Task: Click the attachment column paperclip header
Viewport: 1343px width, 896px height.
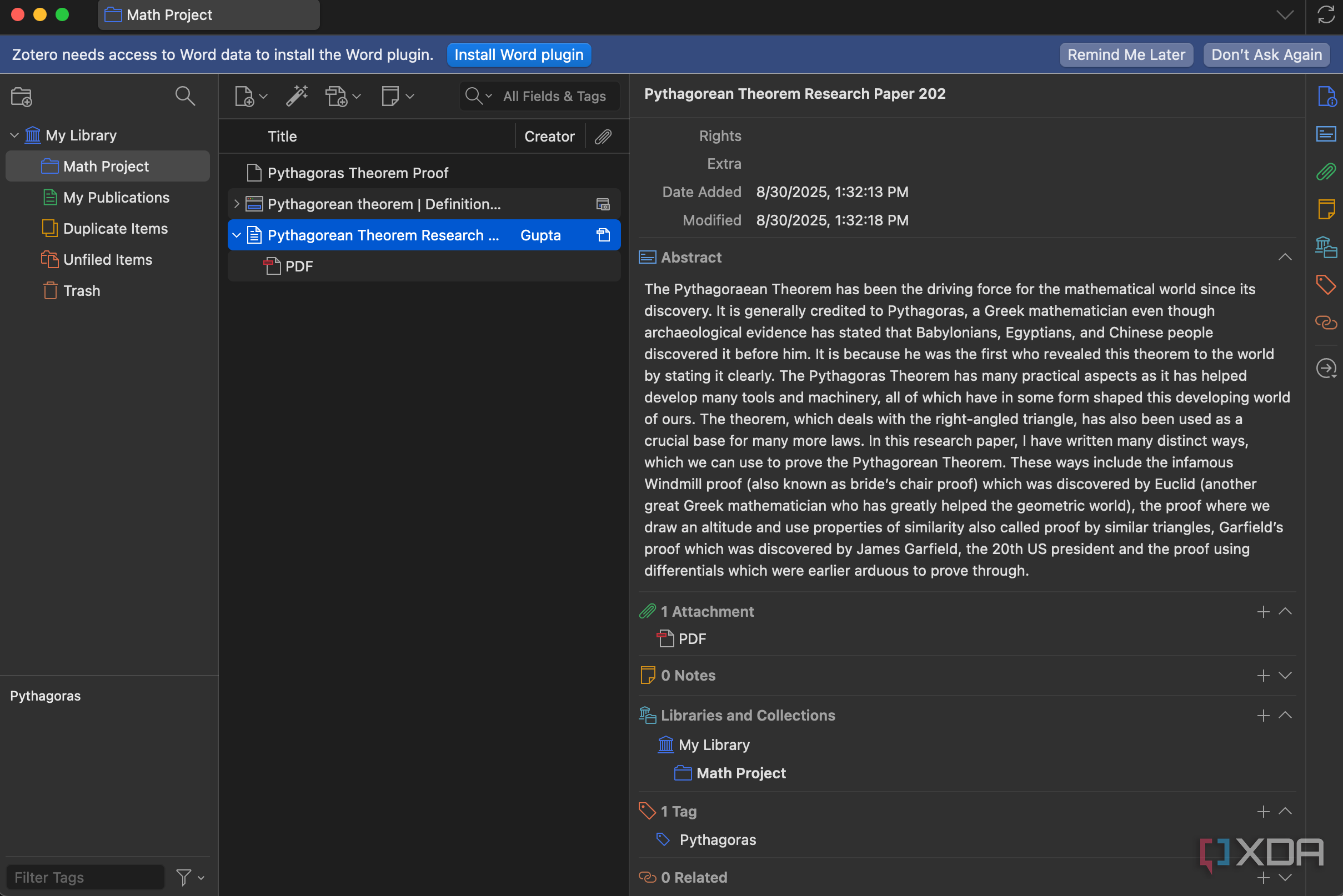Action: [603, 137]
